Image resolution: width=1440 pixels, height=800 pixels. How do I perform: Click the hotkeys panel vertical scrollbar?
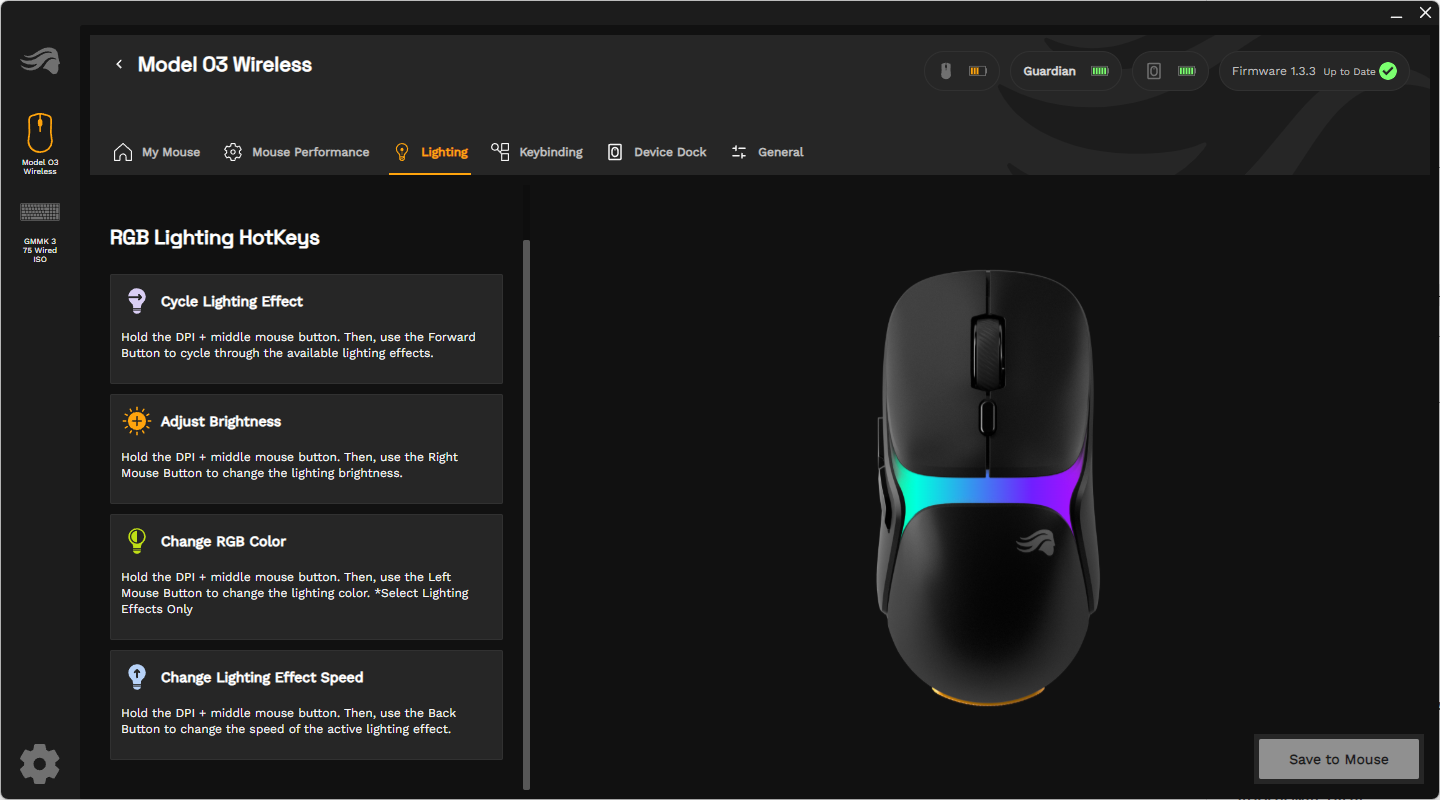(x=527, y=515)
